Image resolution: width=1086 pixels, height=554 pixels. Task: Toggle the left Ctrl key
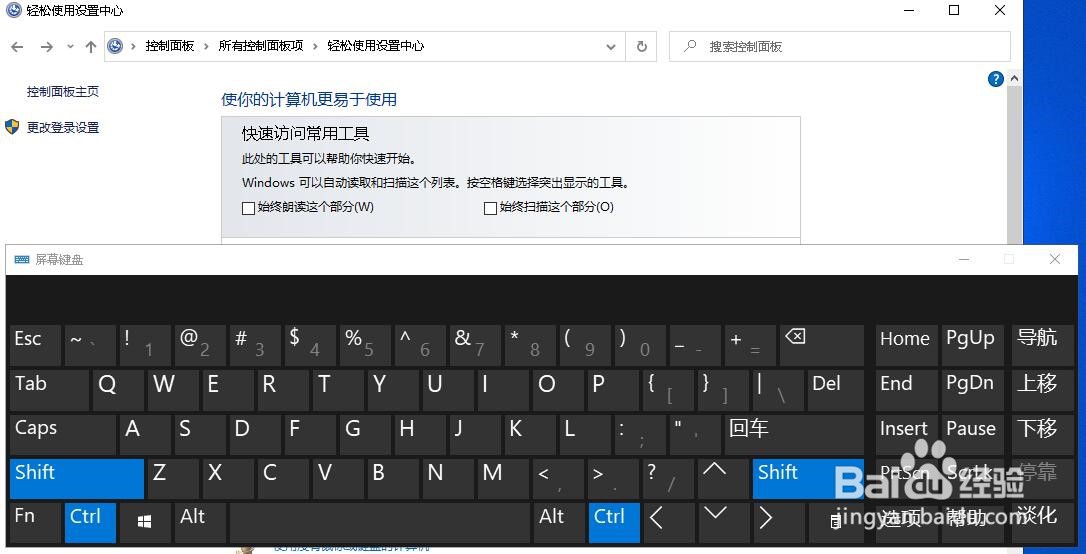pos(90,522)
